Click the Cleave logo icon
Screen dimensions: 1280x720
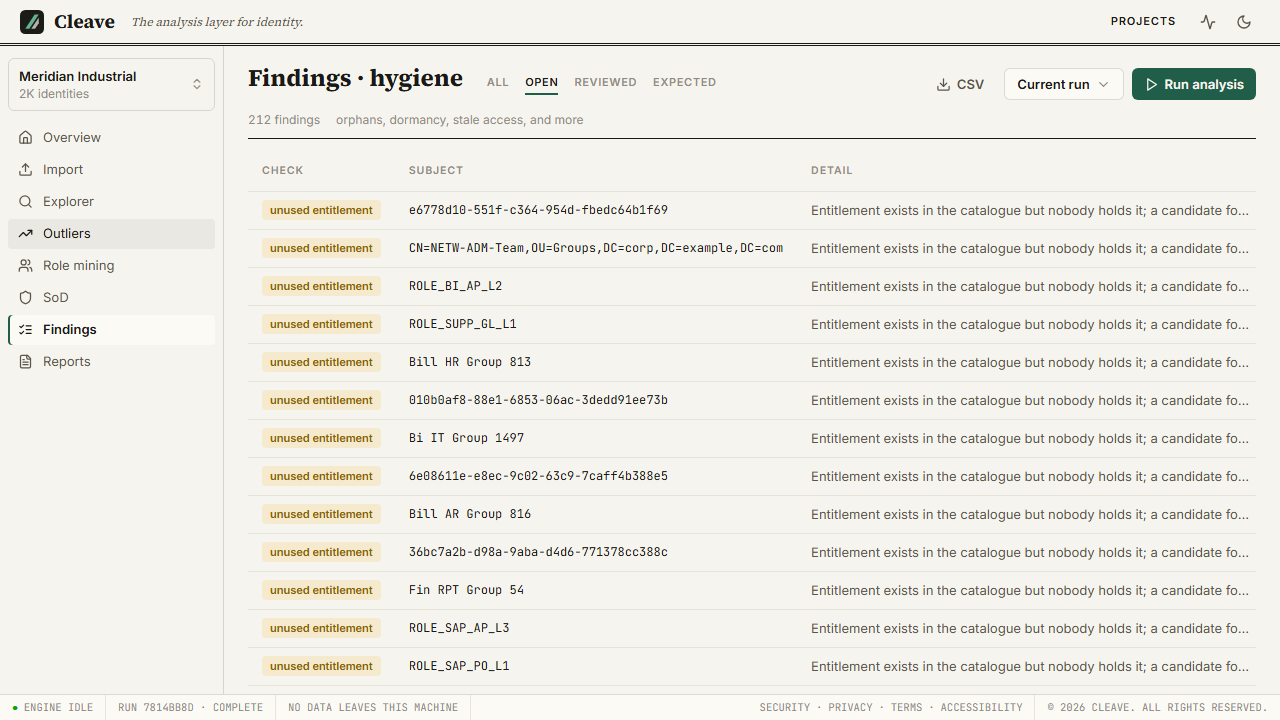[x=32, y=22]
